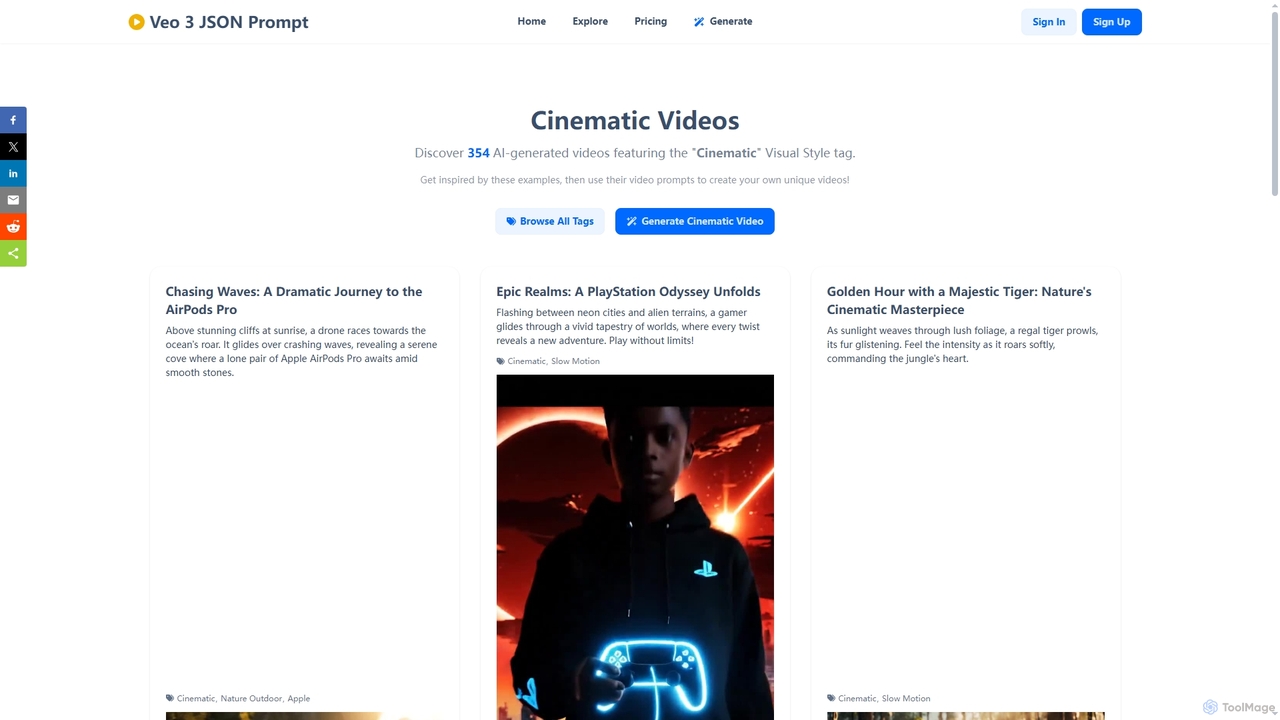Screen dimensions: 1280x720
Task: Click the Browse All Tags button
Action: point(550,221)
